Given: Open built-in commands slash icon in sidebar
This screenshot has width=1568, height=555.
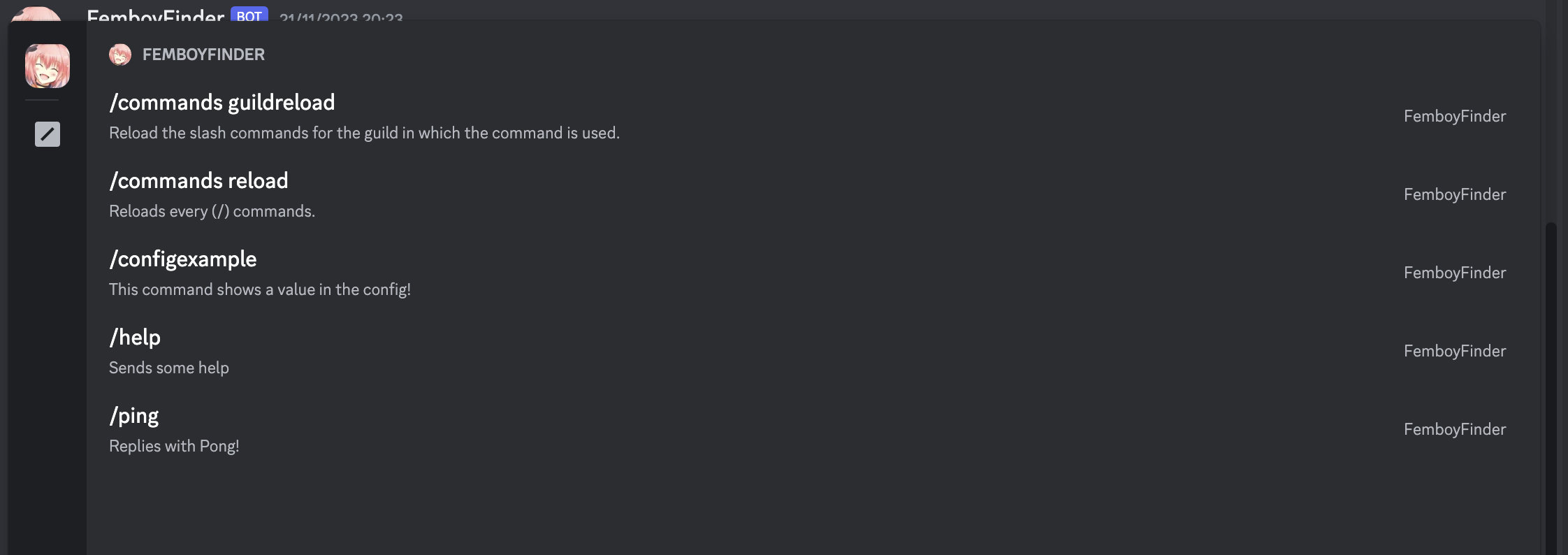Looking at the screenshot, I should tap(48, 134).
